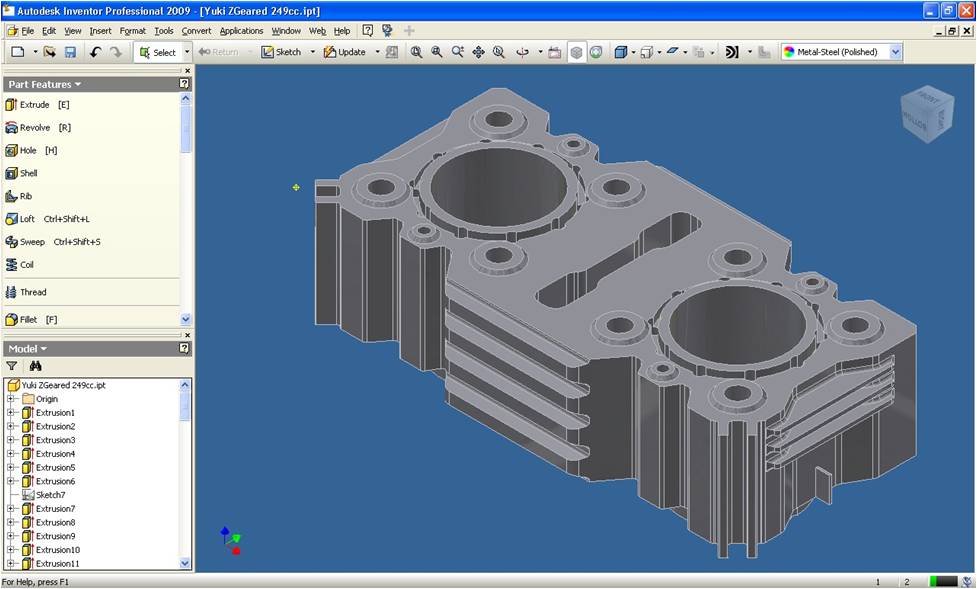
Task: Open dropdown arrow next to New icon
Action: pyautogui.click(x=35, y=52)
